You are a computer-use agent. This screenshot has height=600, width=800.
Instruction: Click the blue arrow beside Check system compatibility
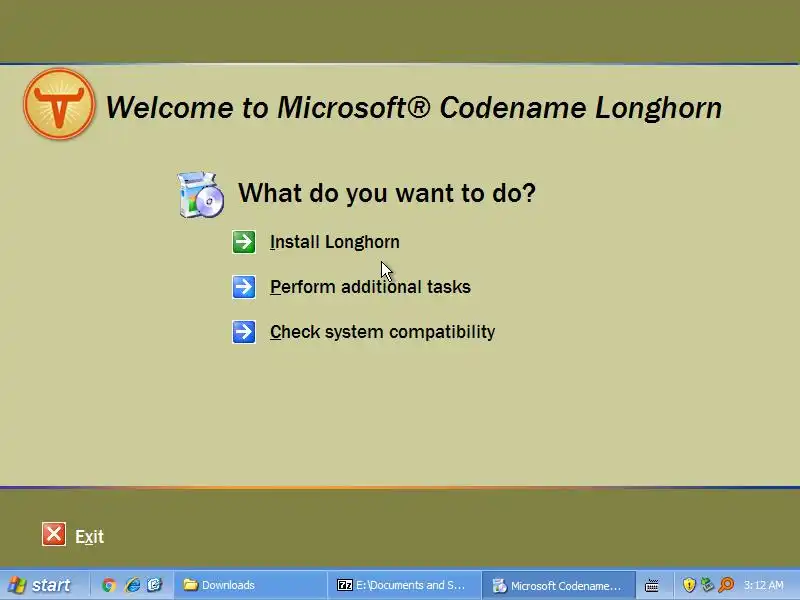pyautogui.click(x=244, y=332)
